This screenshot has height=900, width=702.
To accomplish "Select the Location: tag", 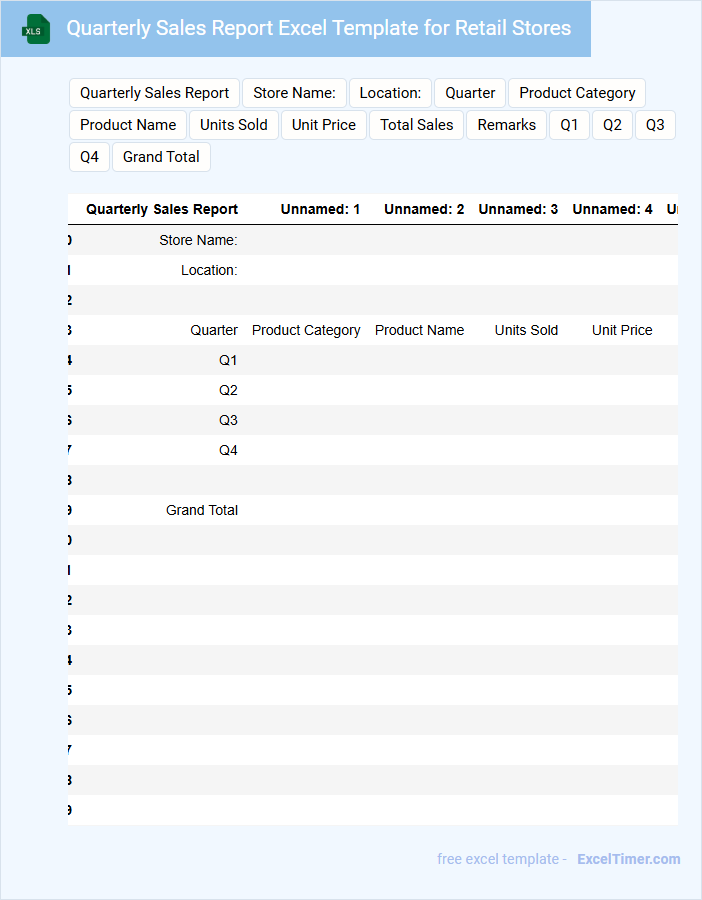I will (390, 93).
